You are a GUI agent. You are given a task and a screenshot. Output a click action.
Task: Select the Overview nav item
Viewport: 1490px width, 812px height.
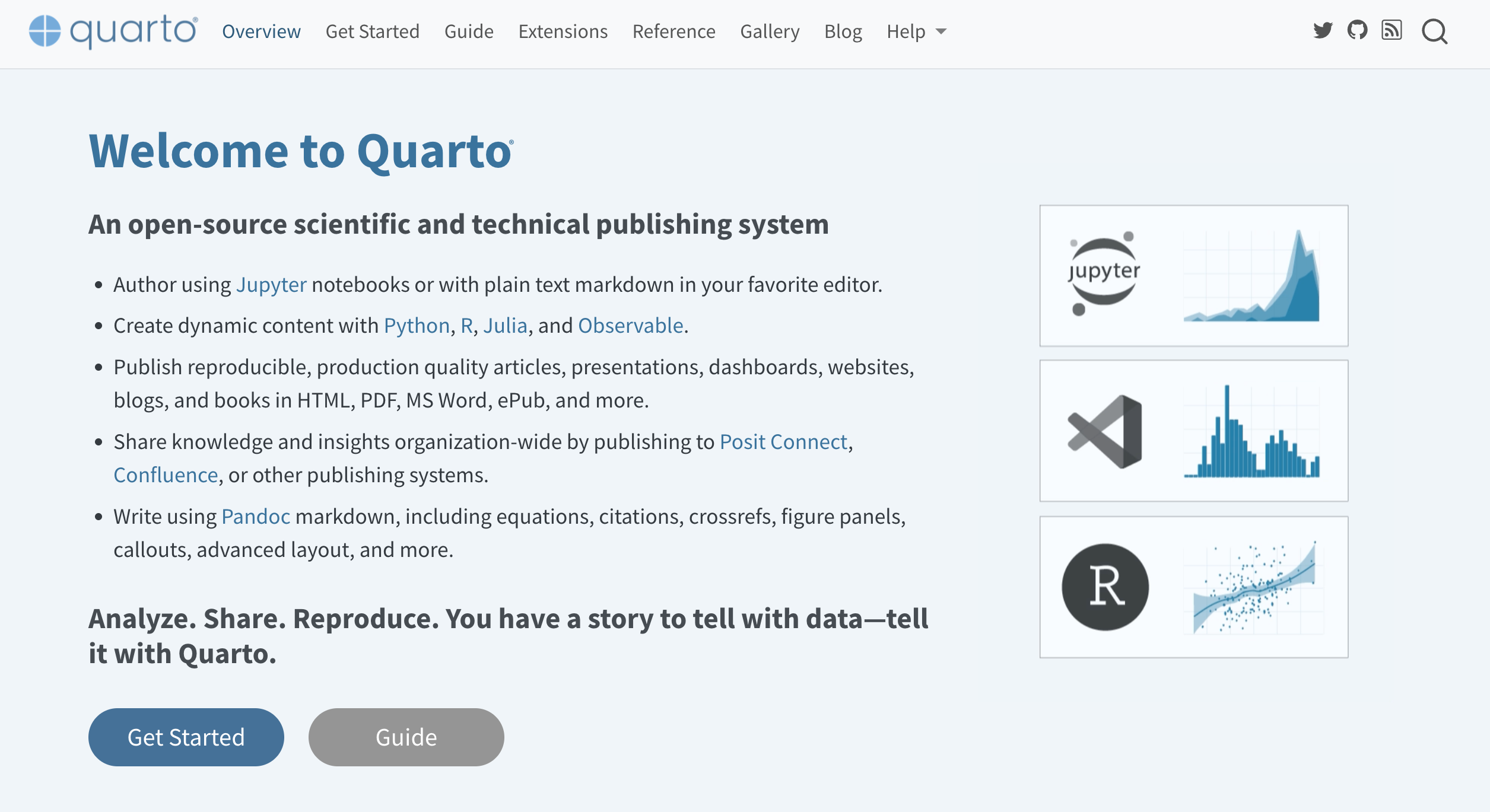click(261, 31)
